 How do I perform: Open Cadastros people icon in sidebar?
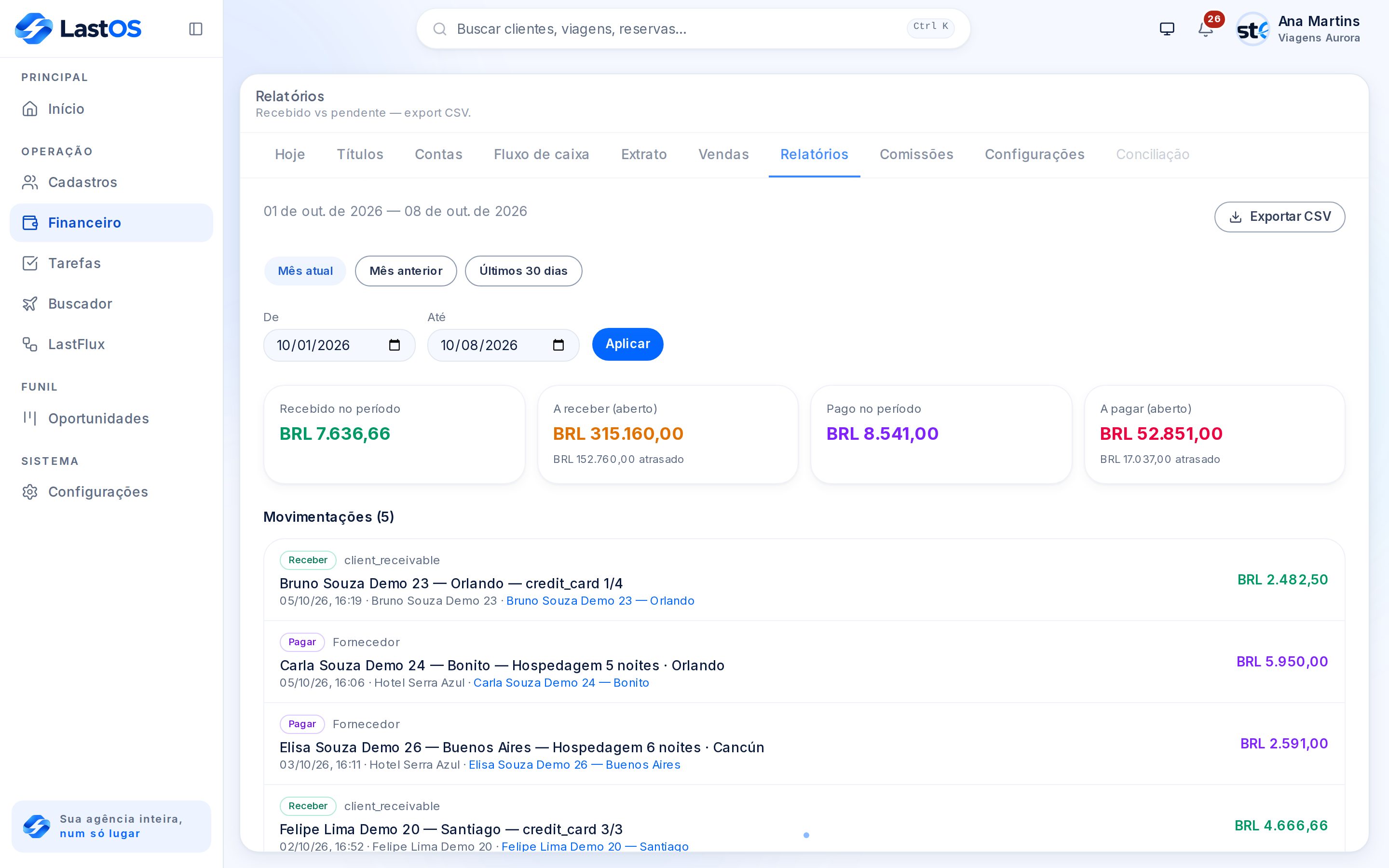(30, 182)
